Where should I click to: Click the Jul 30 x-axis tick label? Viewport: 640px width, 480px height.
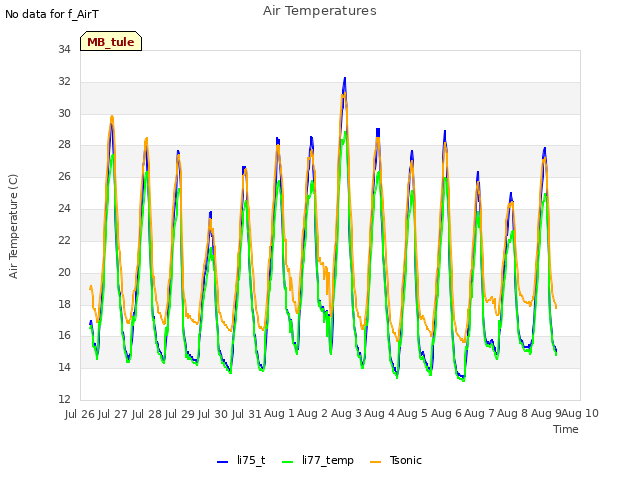tap(214, 414)
